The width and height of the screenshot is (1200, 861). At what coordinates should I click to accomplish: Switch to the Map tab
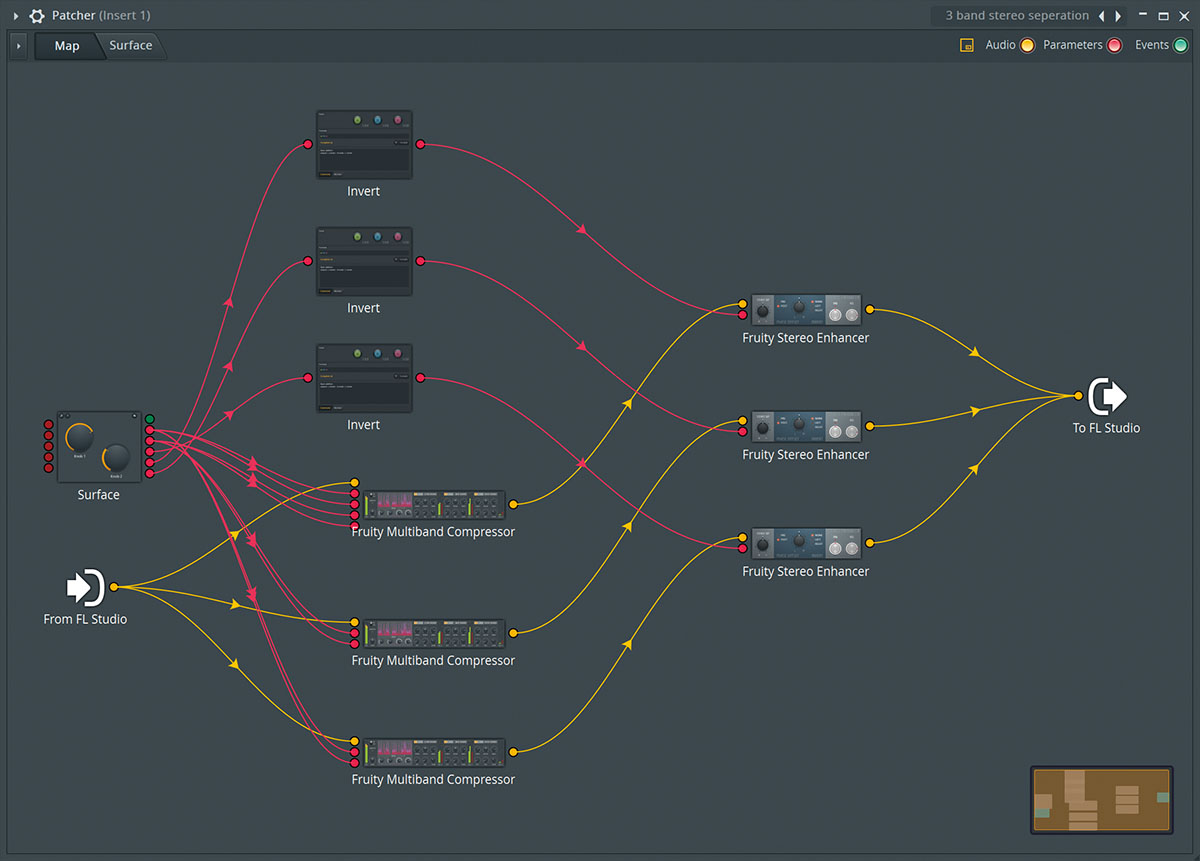(x=67, y=46)
